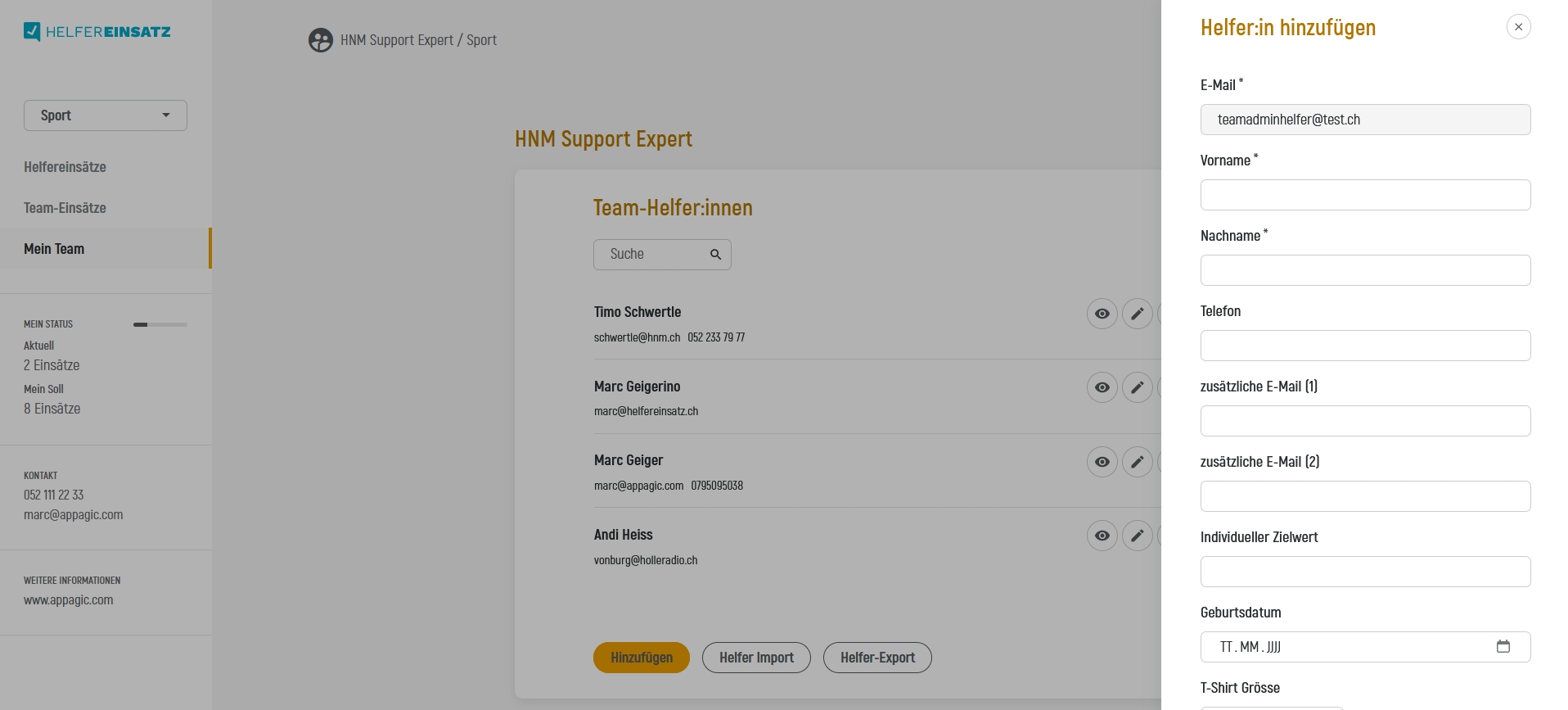1568x710 pixels.
Task: Click the Helfer Import button
Action: [756, 658]
